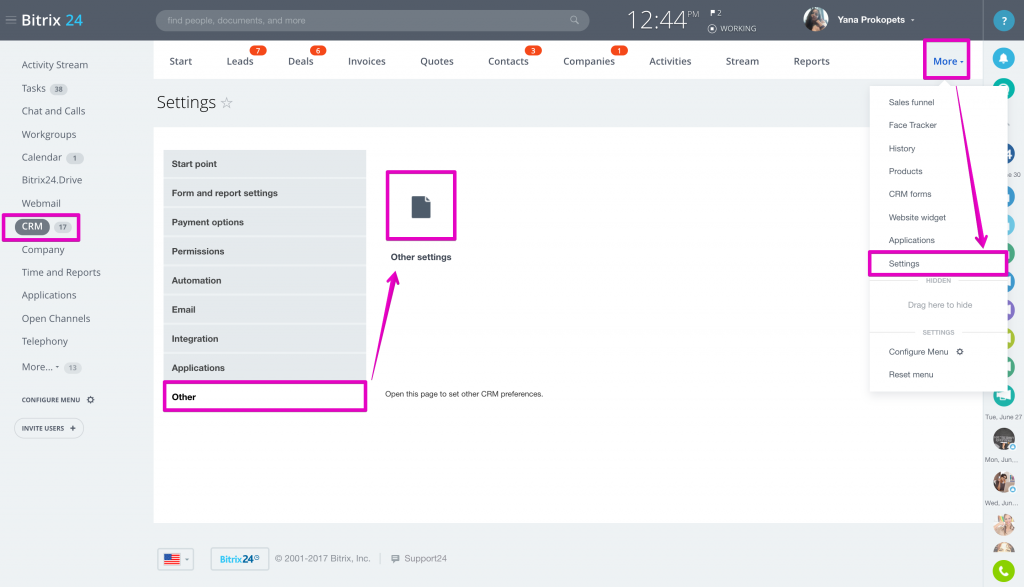Image resolution: width=1024 pixels, height=587 pixels.
Task: Select the Other settings section
Action: click(264, 397)
